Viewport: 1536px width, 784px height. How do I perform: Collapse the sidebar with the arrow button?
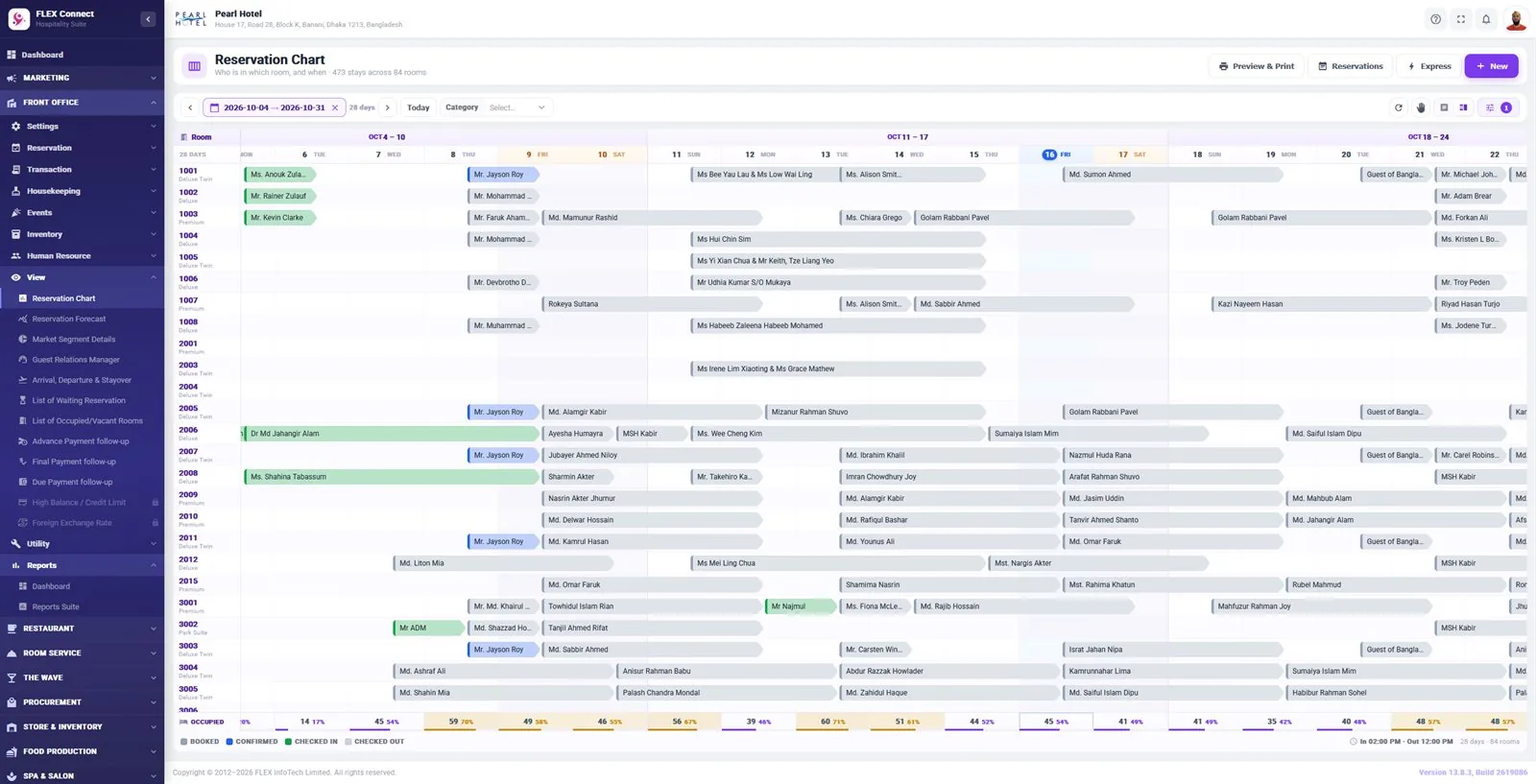148,18
